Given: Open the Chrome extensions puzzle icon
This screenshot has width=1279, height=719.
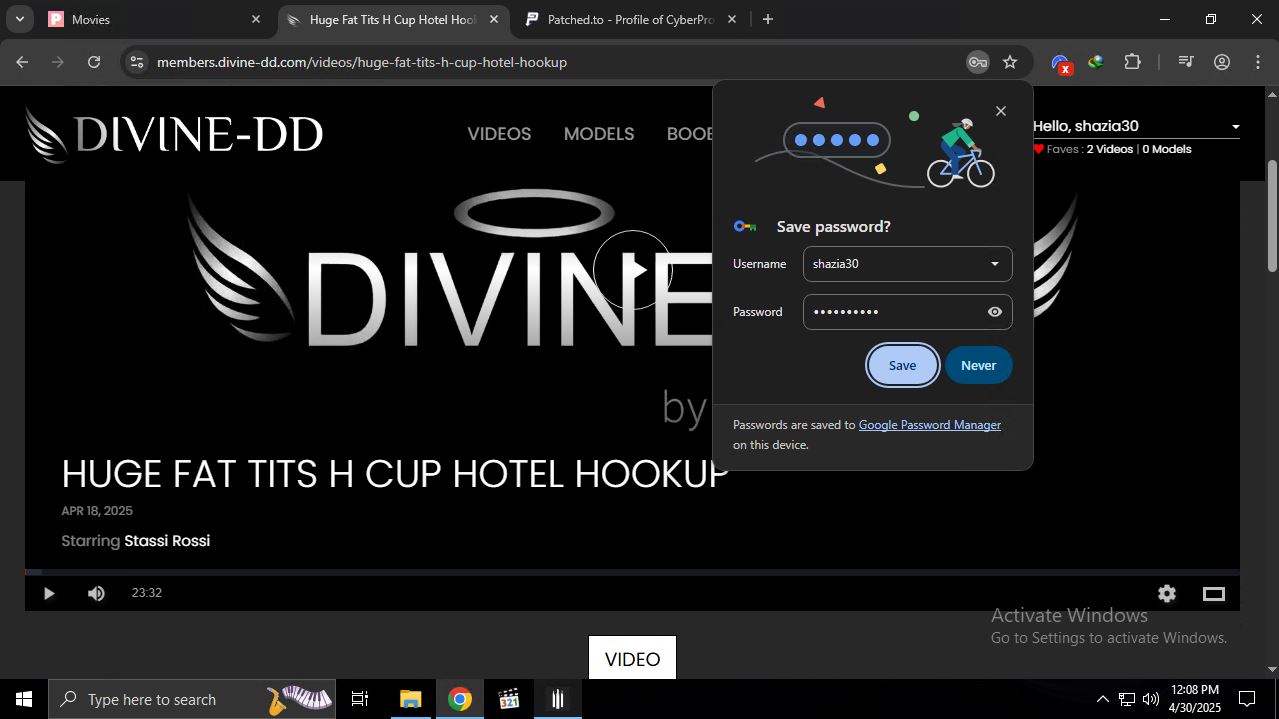Looking at the screenshot, I should [1132, 62].
